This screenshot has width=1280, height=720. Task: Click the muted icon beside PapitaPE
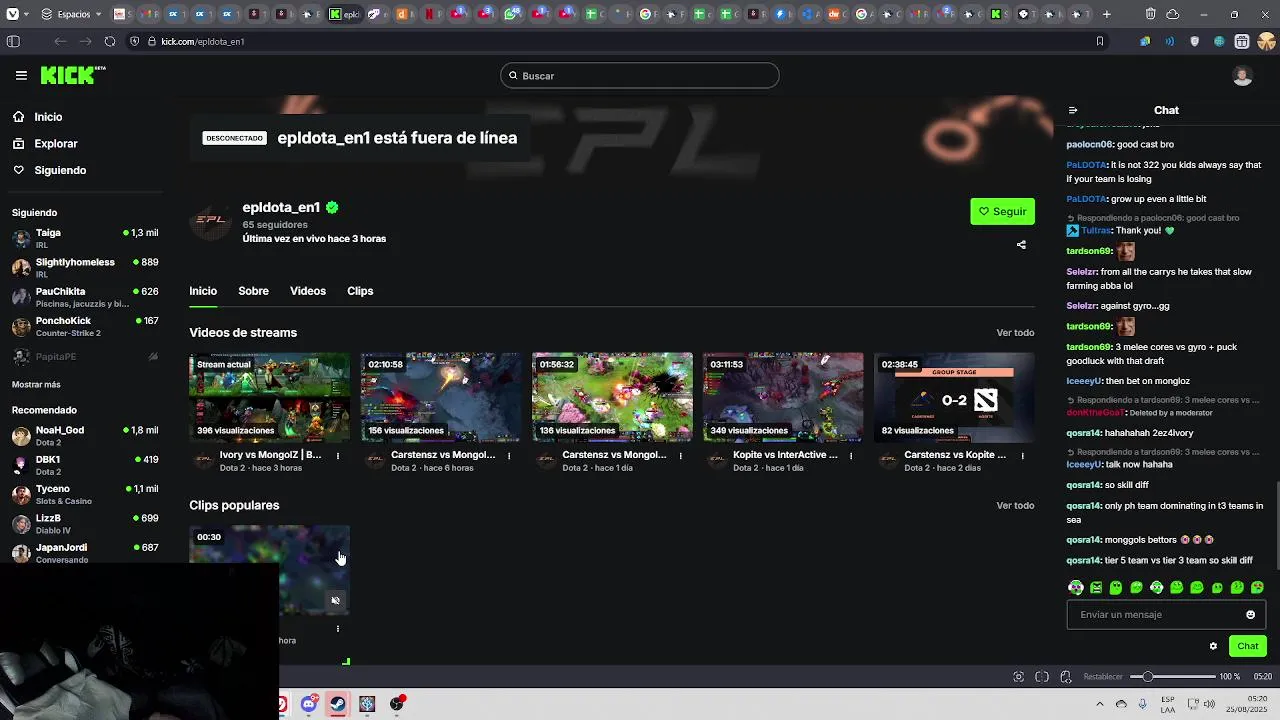[x=153, y=356]
